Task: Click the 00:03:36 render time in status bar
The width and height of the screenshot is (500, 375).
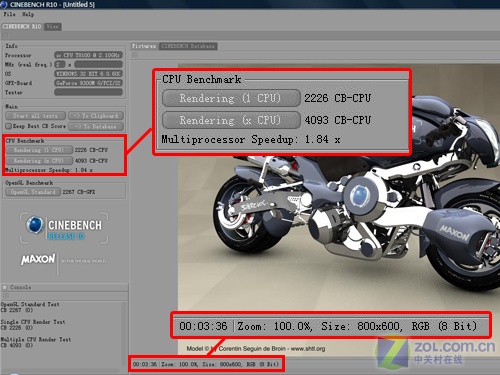Action: coord(145,364)
